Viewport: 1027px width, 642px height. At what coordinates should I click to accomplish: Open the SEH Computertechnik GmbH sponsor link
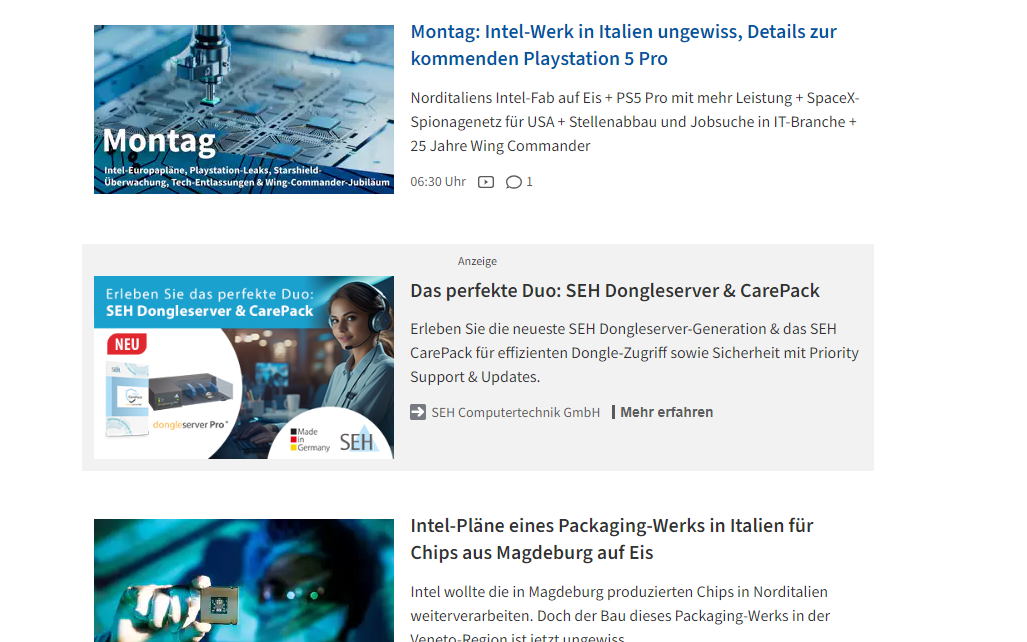[515, 413]
